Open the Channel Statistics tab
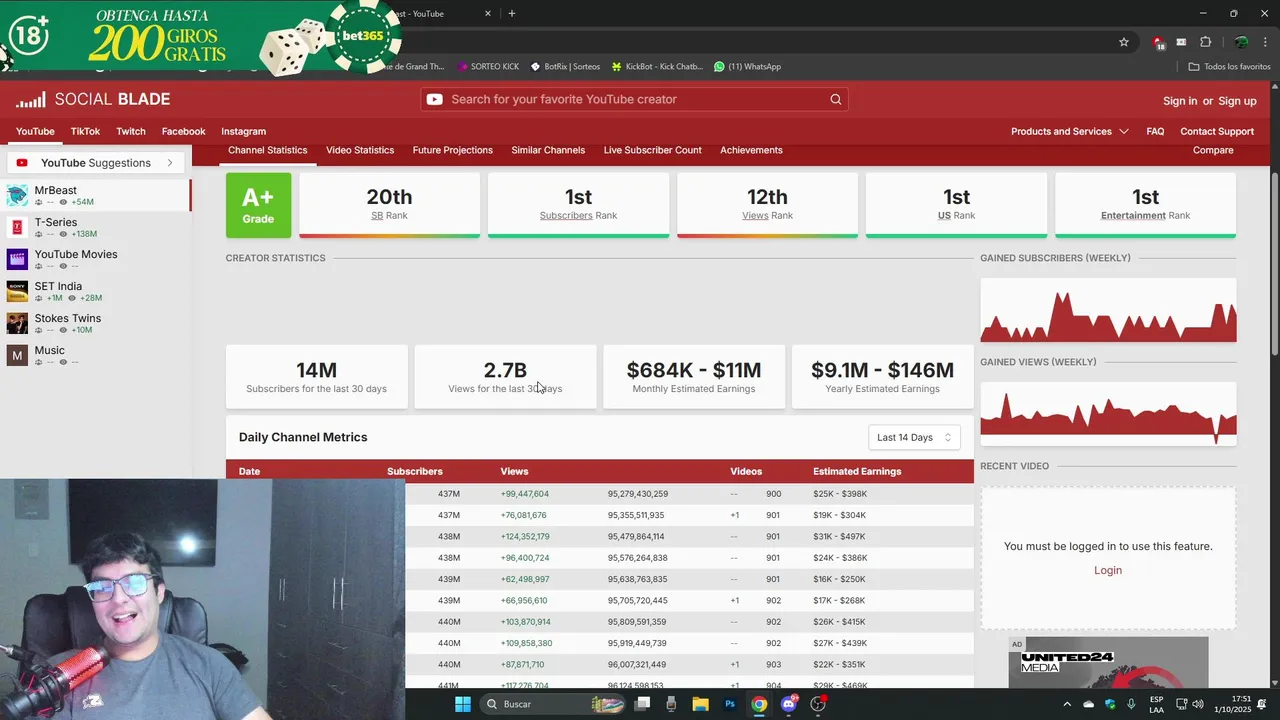This screenshot has width=1280, height=720. tap(268, 150)
